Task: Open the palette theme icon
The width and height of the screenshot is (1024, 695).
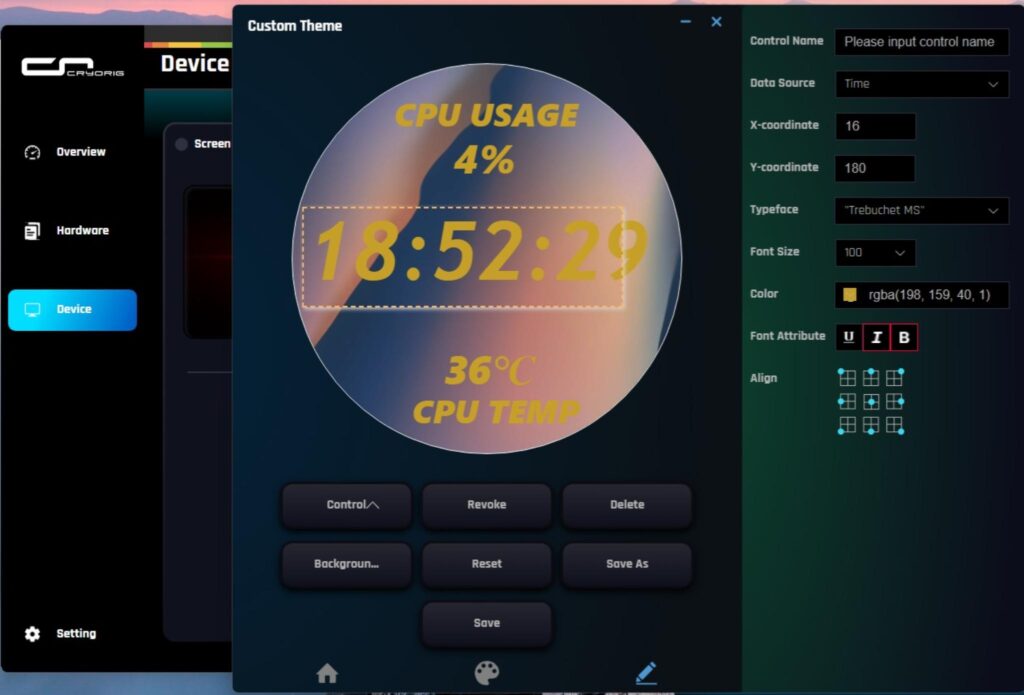Action: (487, 673)
